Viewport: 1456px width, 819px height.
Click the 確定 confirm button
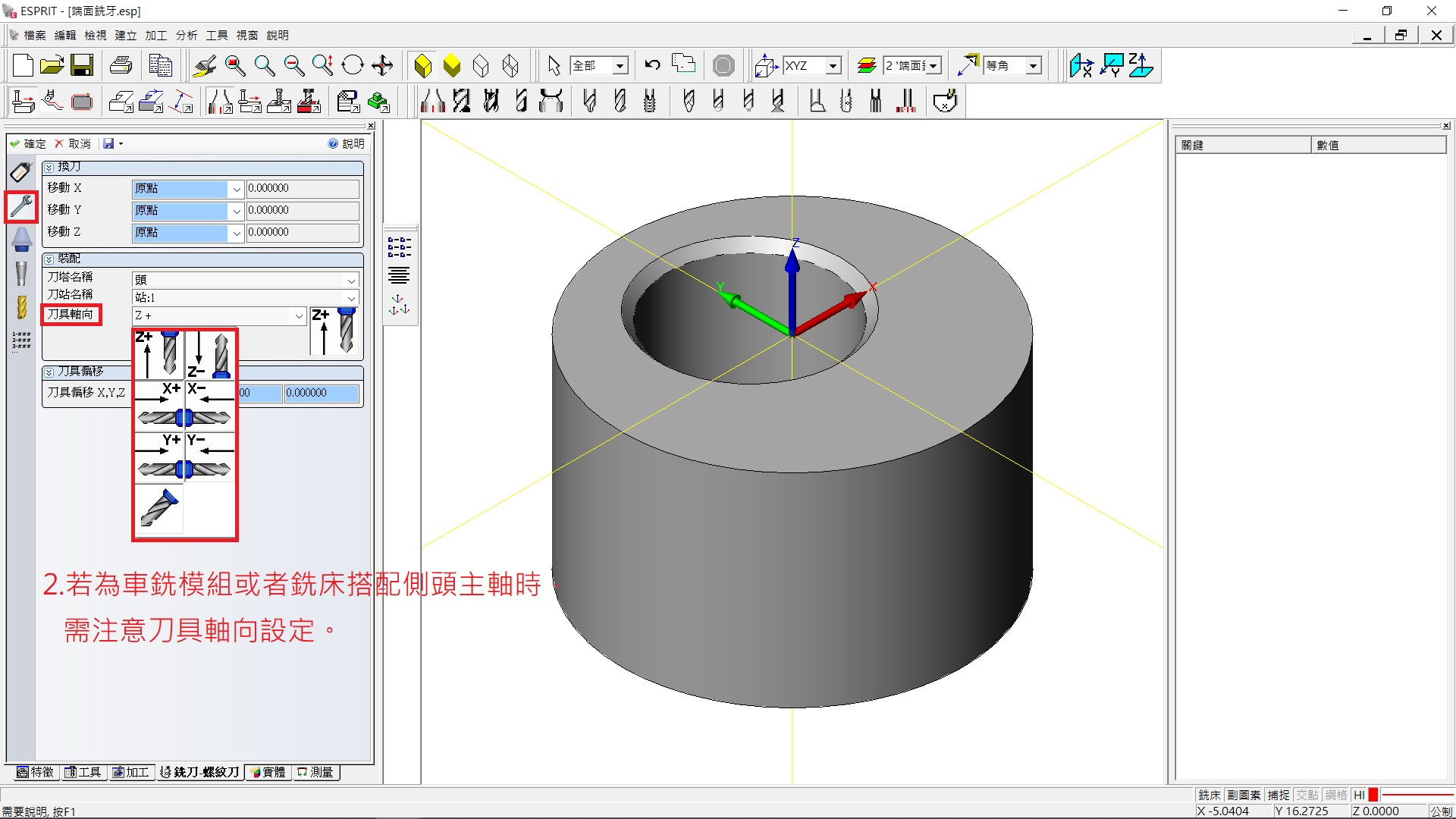point(28,143)
